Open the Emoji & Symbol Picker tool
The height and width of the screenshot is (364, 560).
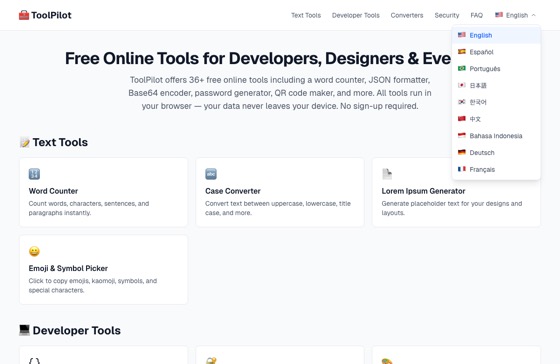click(x=104, y=270)
